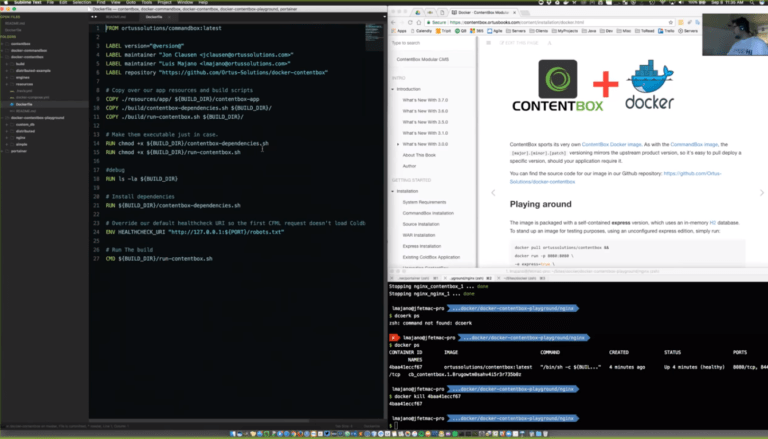768x439 pixels.
Task: Open the Google Drive pinned tab
Action: [418, 12]
